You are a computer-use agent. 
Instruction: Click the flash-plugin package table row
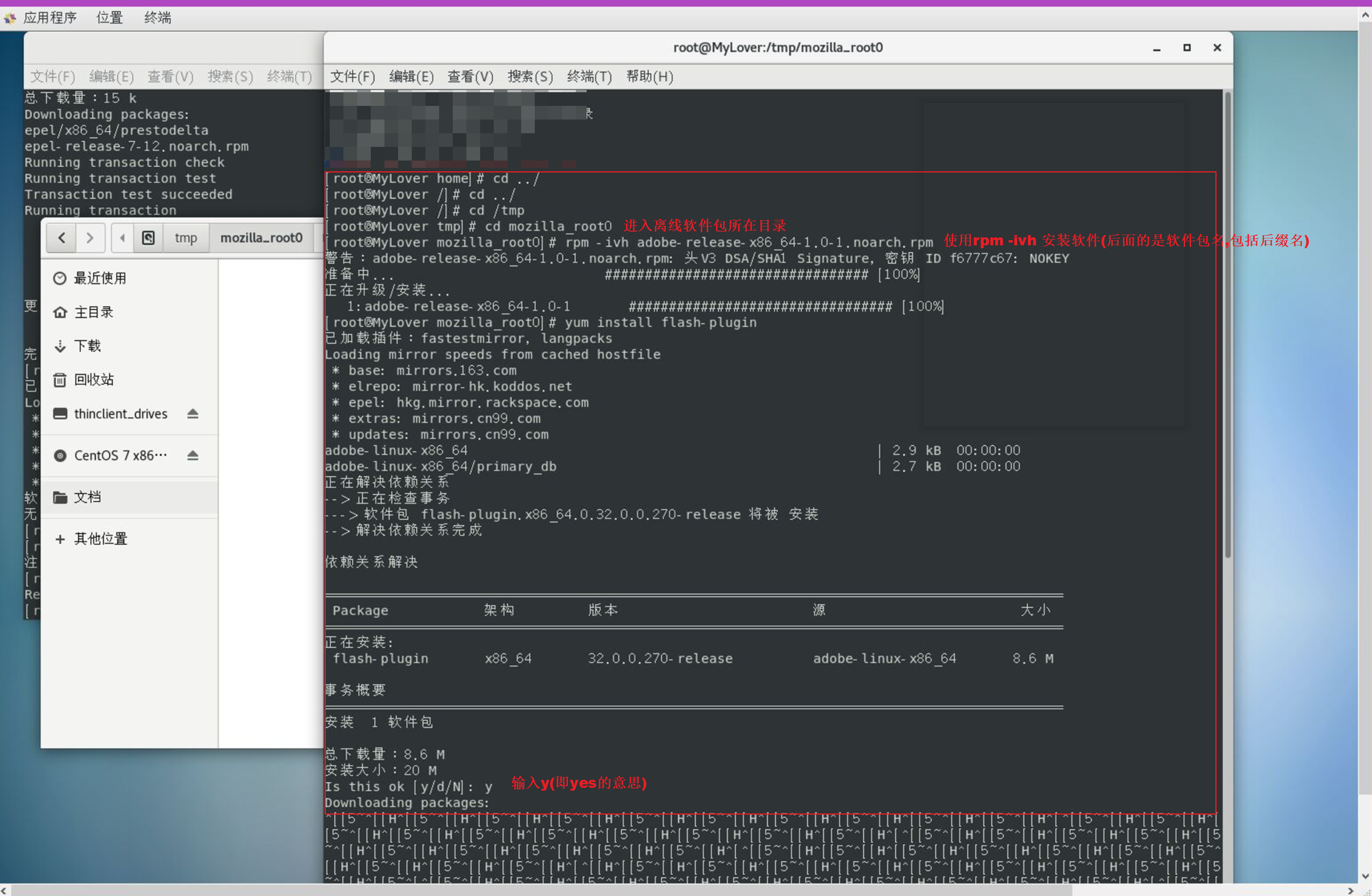(693, 659)
